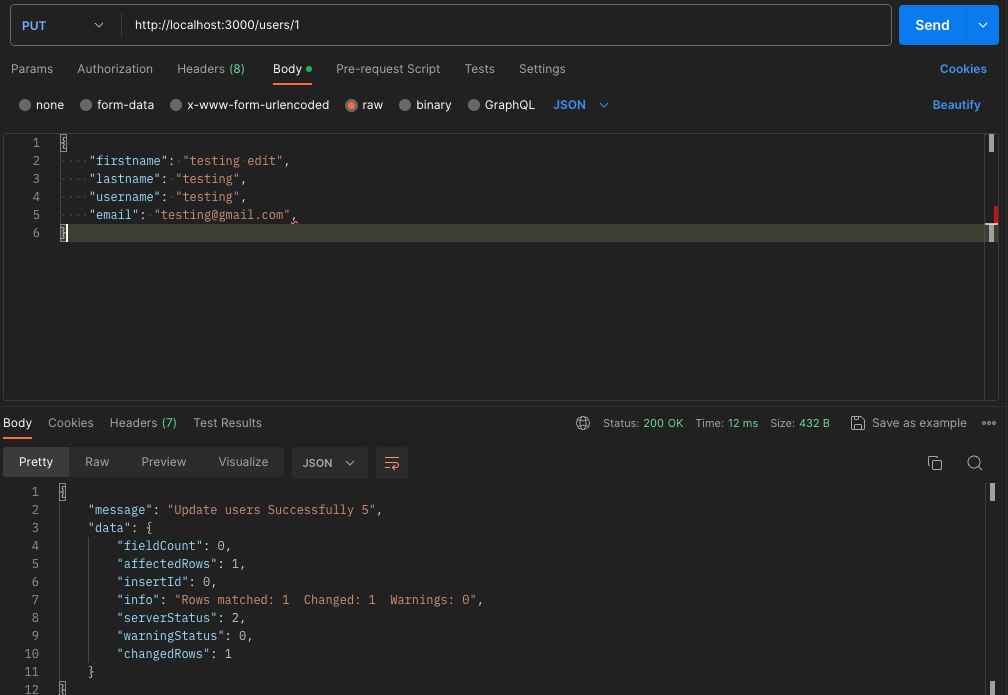Viewport: 1008px width, 695px height.
Task: Click the "serverStatus" line in response
Action: click(x=181, y=618)
